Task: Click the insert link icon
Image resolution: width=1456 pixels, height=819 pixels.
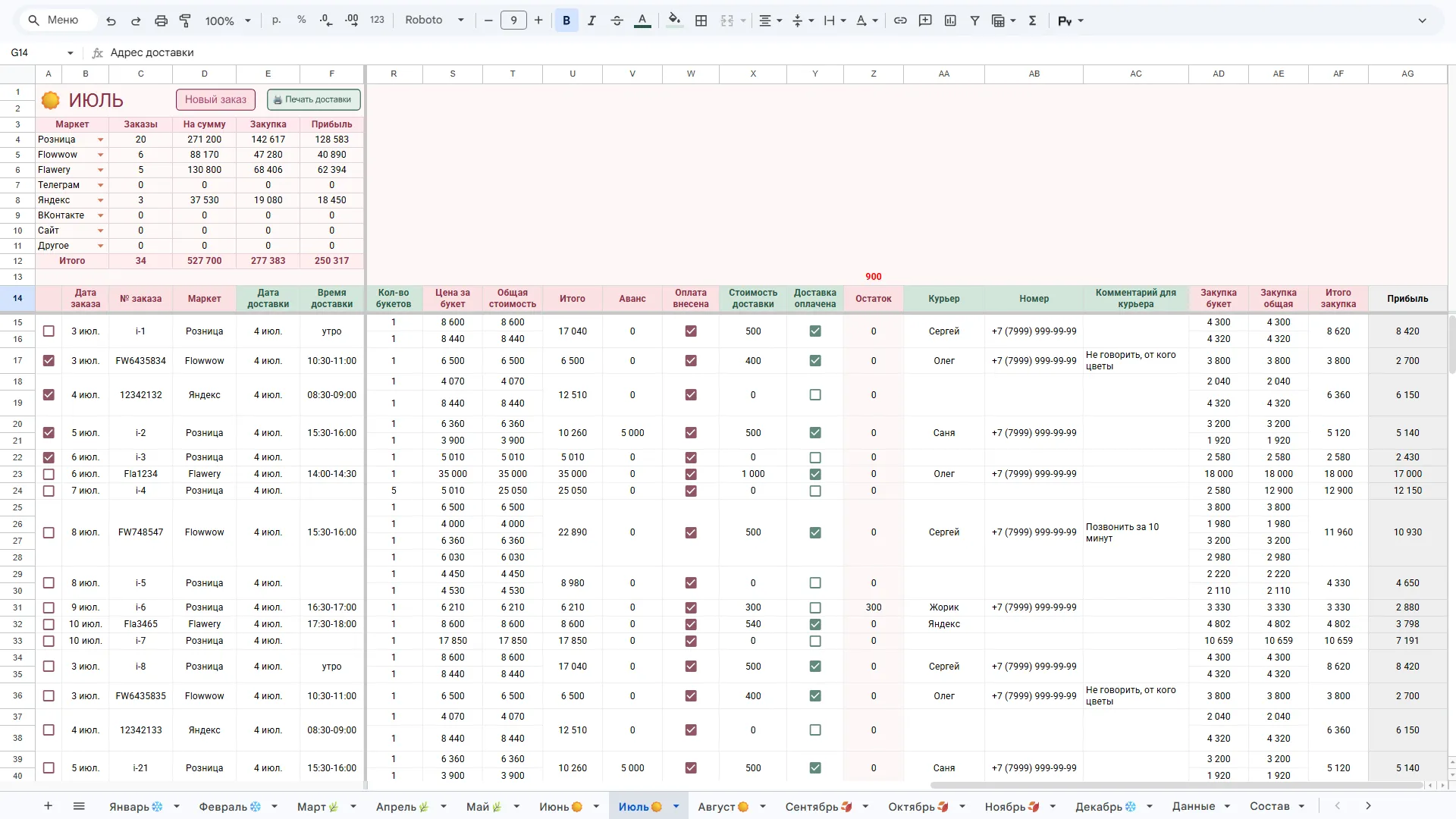Action: [900, 20]
